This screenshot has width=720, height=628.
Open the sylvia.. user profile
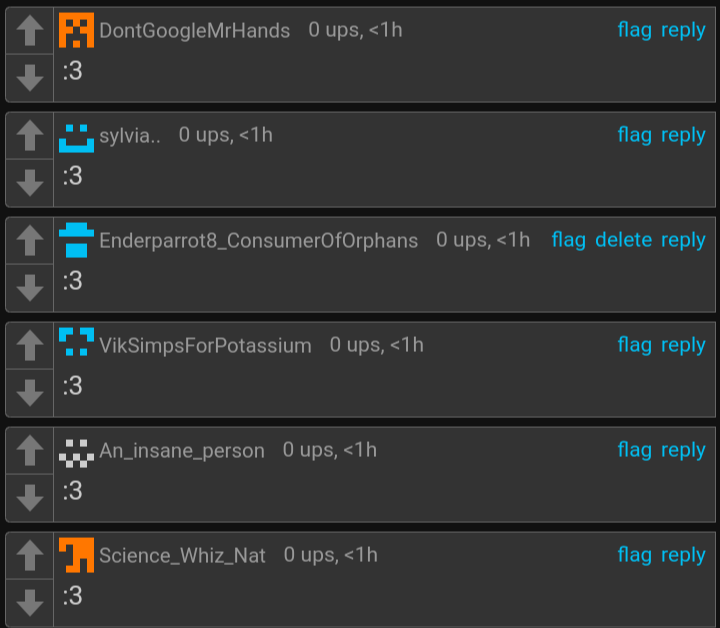point(130,136)
